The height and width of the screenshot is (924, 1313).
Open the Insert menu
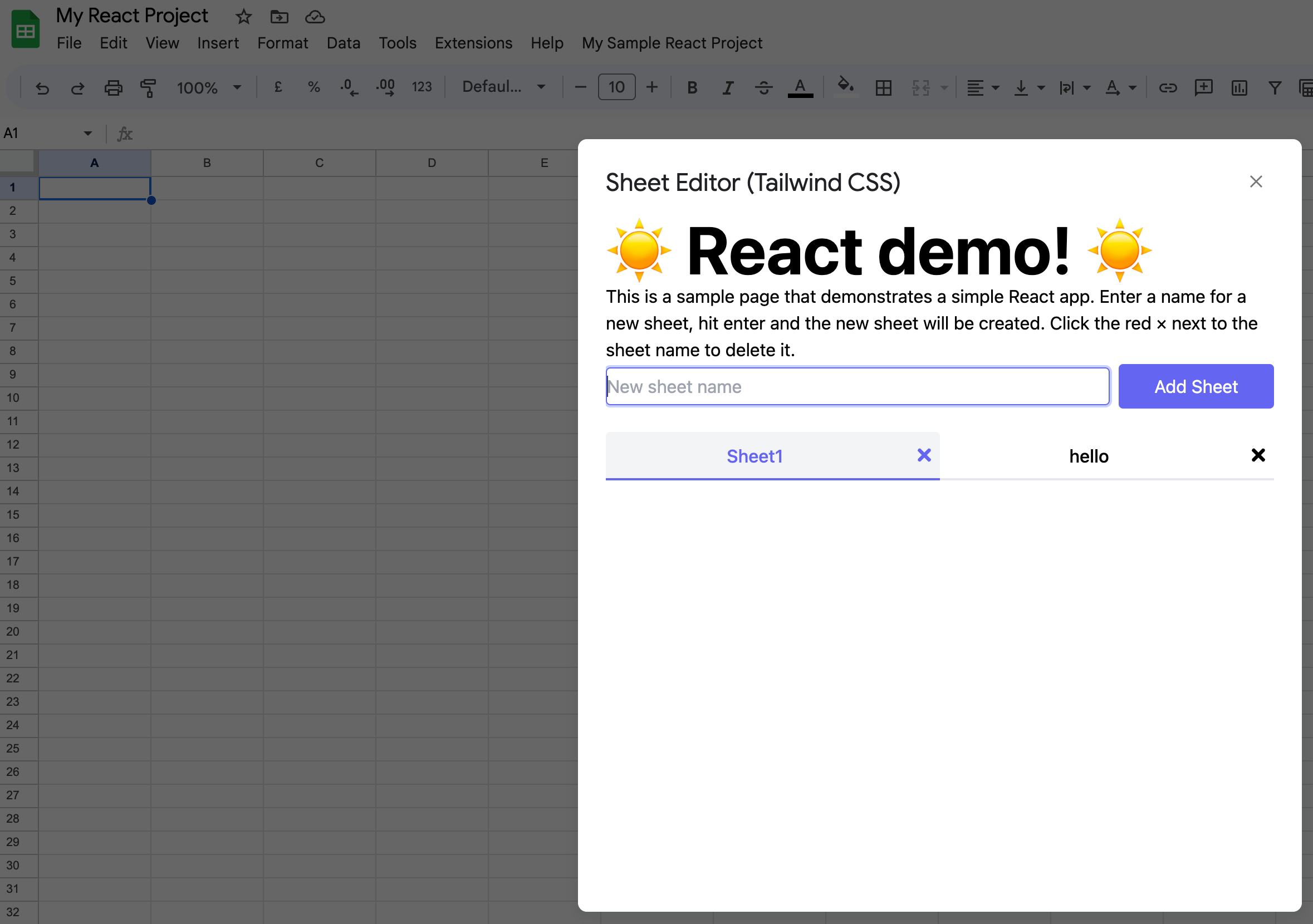[218, 43]
